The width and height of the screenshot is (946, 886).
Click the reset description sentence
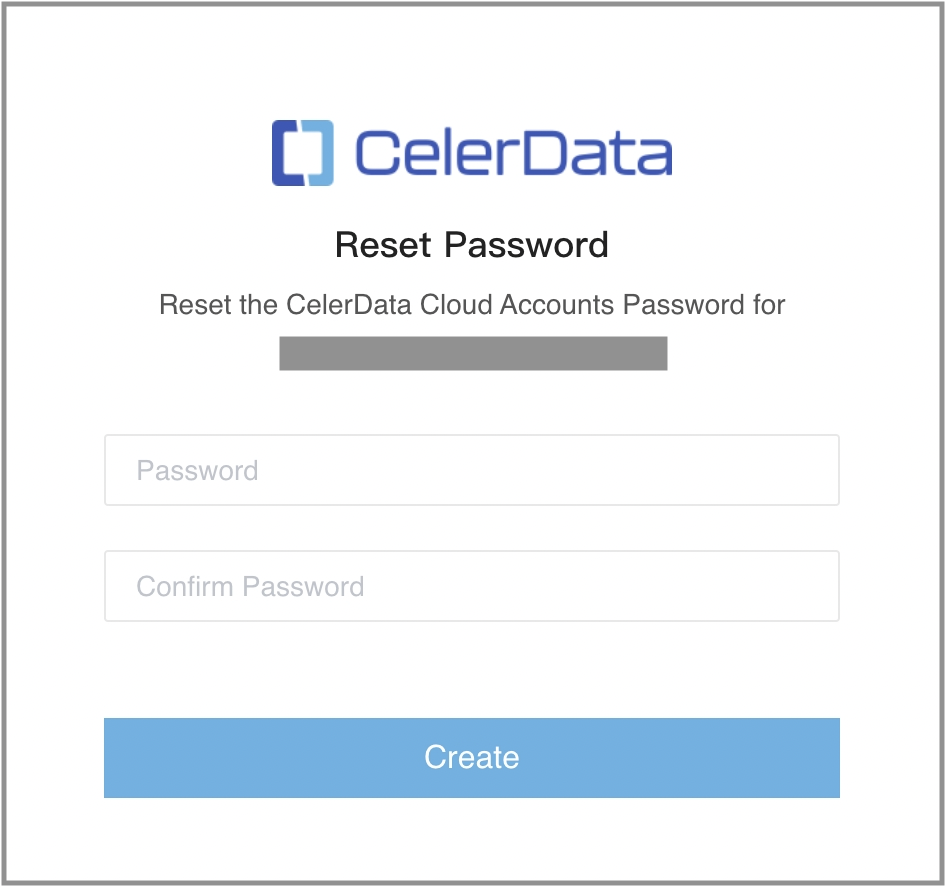(x=472, y=304)
